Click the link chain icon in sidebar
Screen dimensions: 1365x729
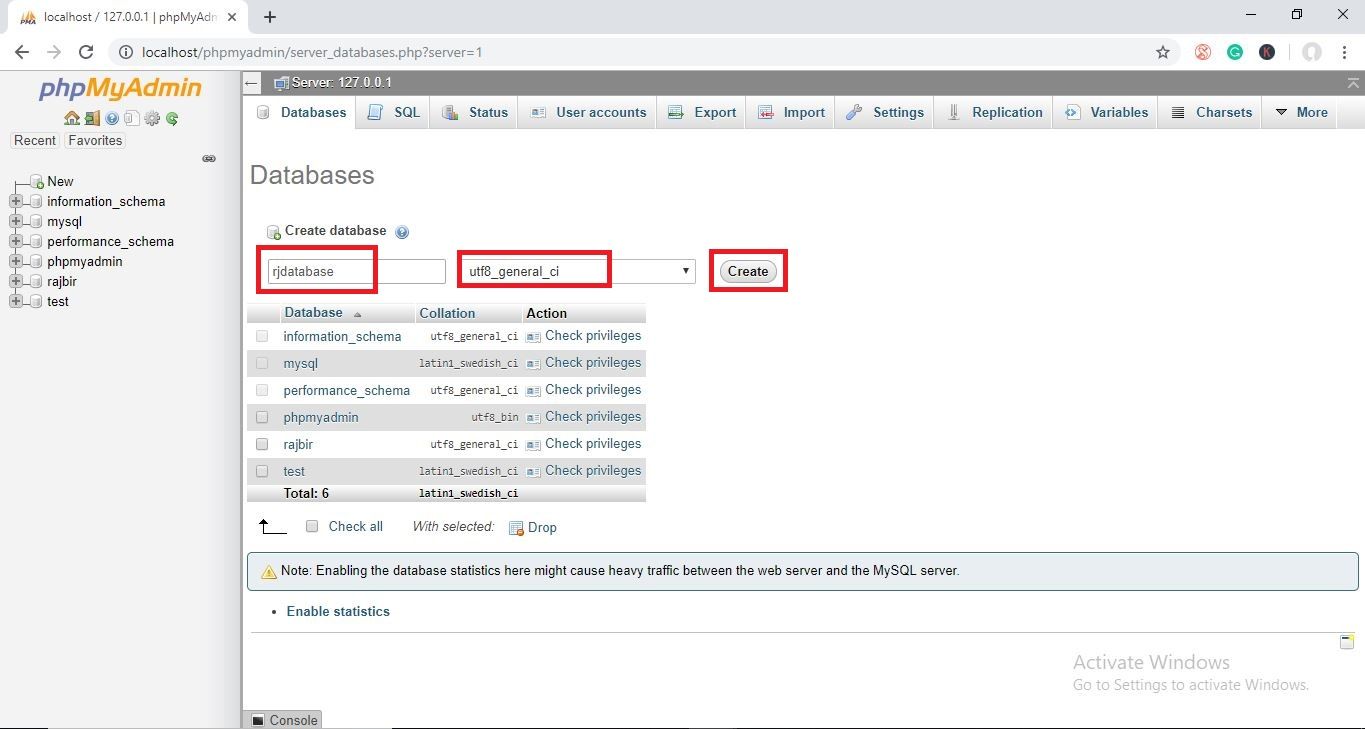coord(209,158)
